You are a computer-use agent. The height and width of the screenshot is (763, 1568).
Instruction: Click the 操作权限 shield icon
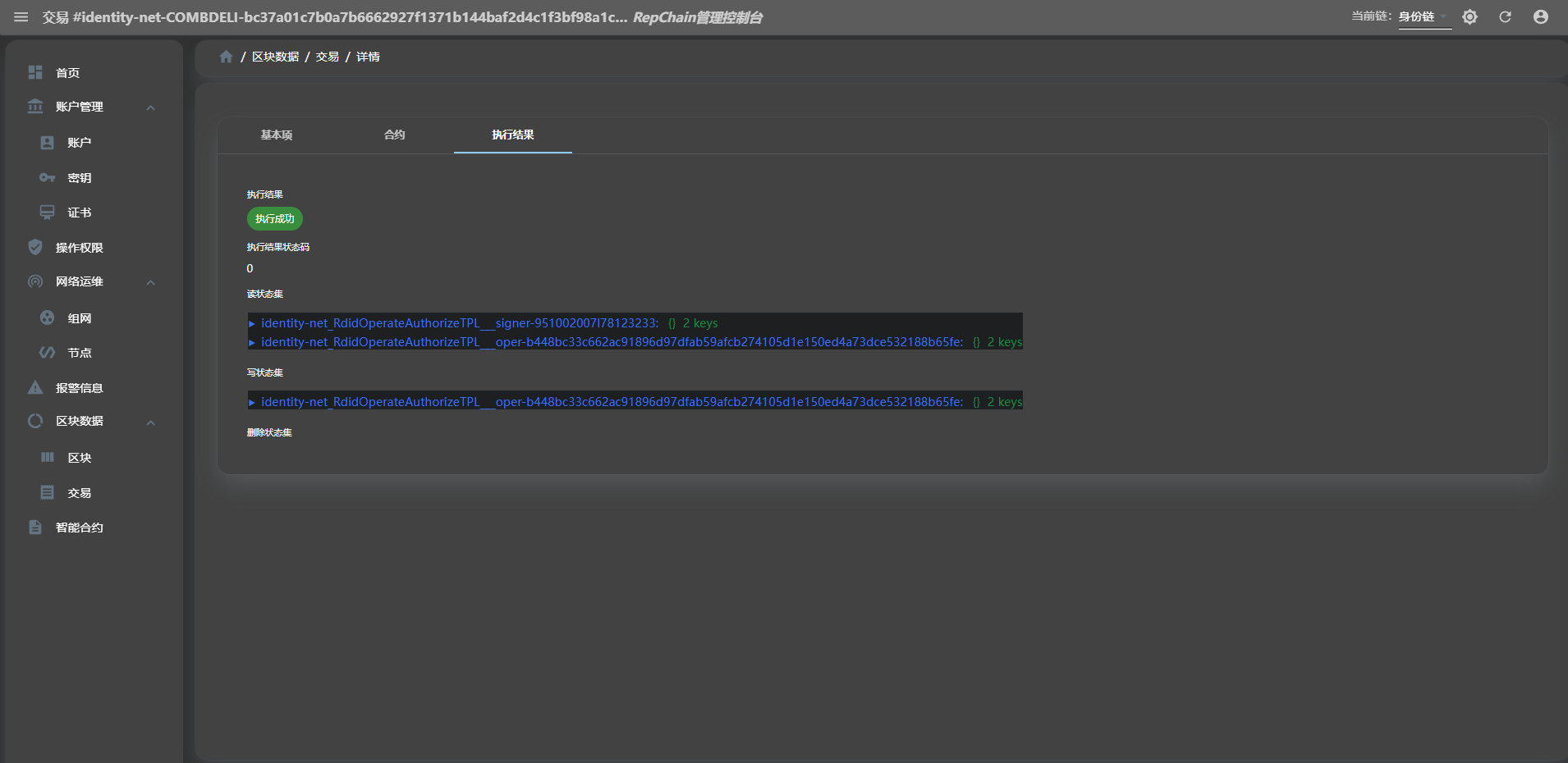pos(35,247)
